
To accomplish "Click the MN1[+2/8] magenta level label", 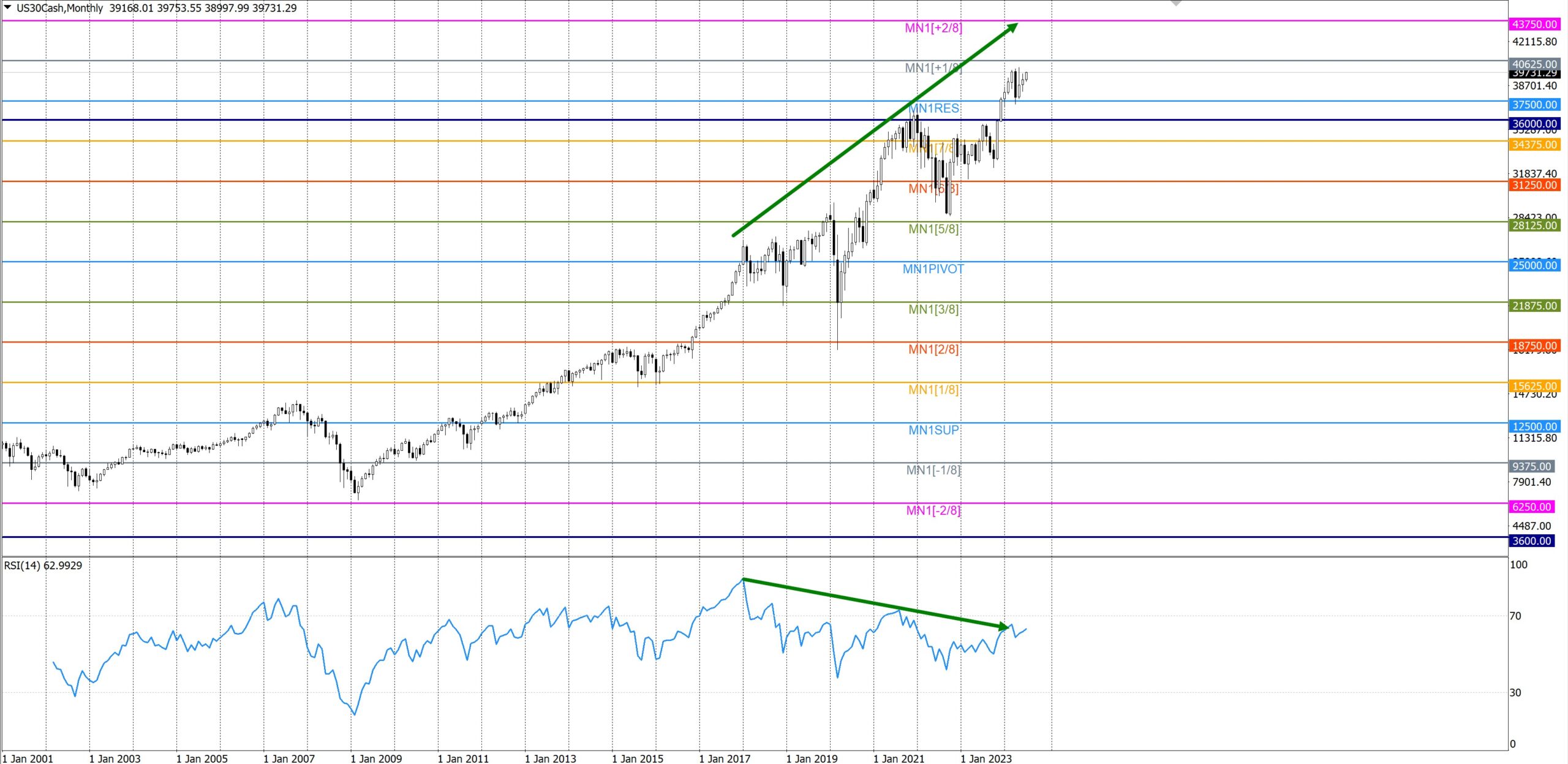I will click(x=933, y=28).
